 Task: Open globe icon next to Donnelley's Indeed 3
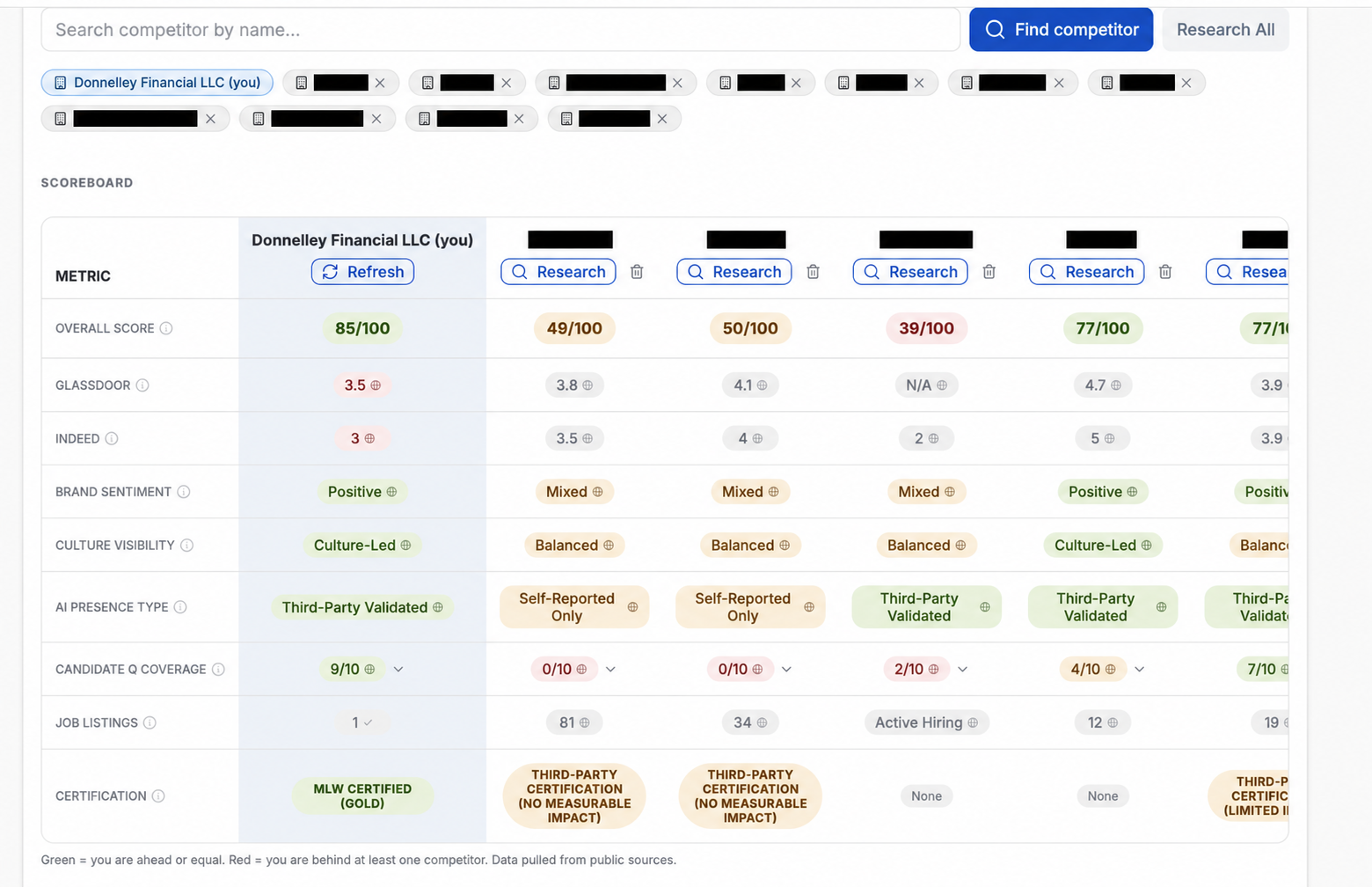(x=369, y=438)
